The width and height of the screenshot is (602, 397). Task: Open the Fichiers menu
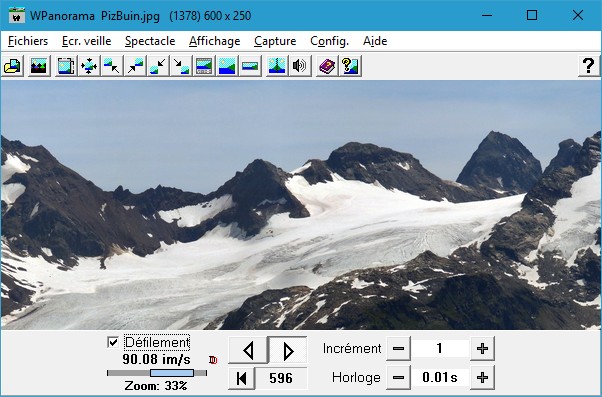coord(28,41)
